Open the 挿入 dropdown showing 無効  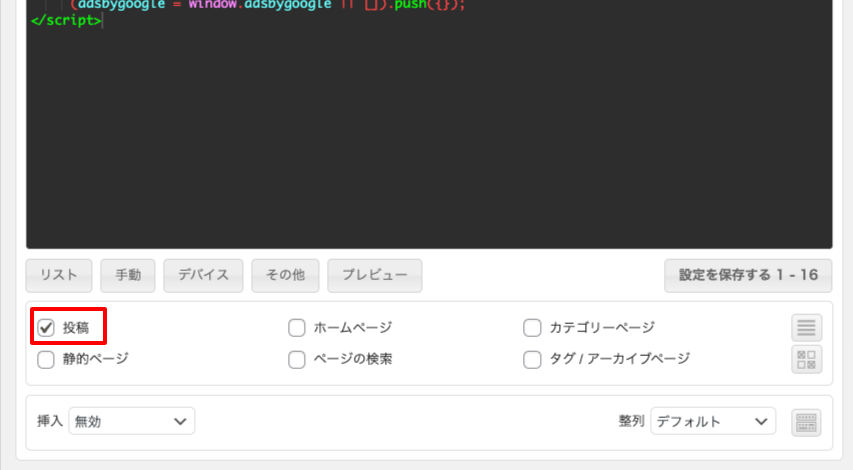click(x=131, y=422)
